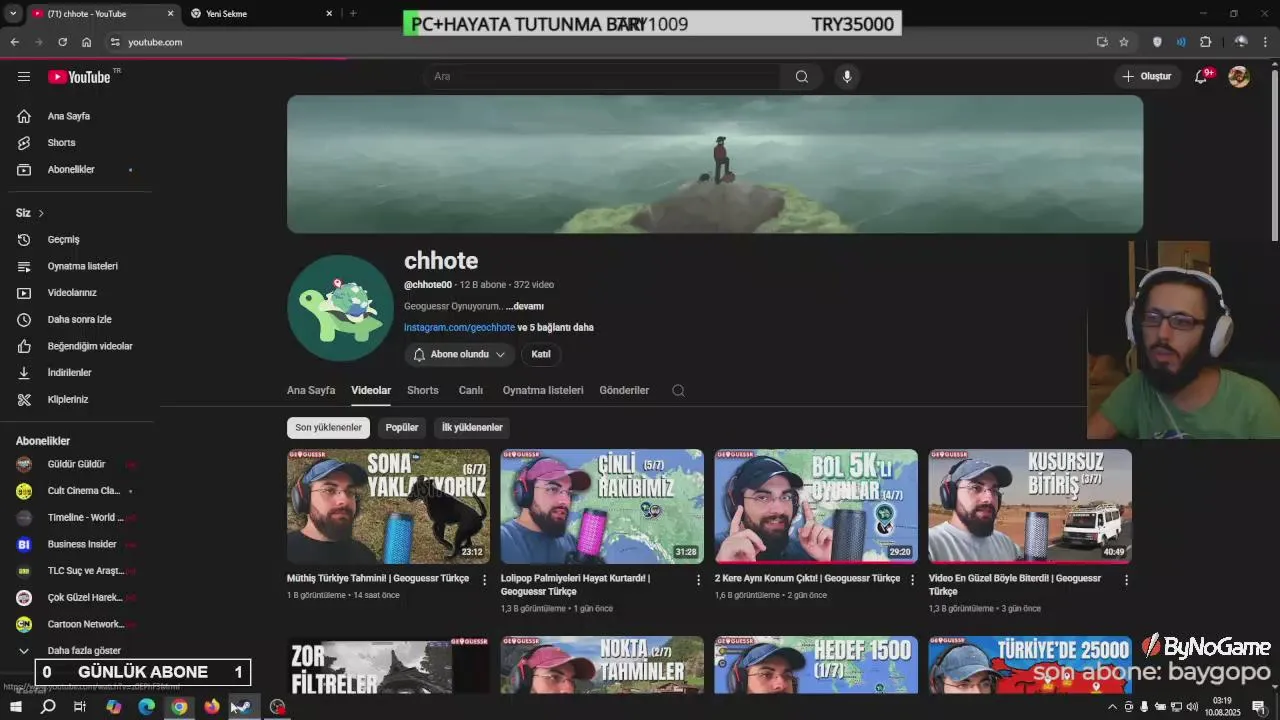Select Popüler filter chip
This screenshot has height=720, width=1280.
(x=402, y=428)
